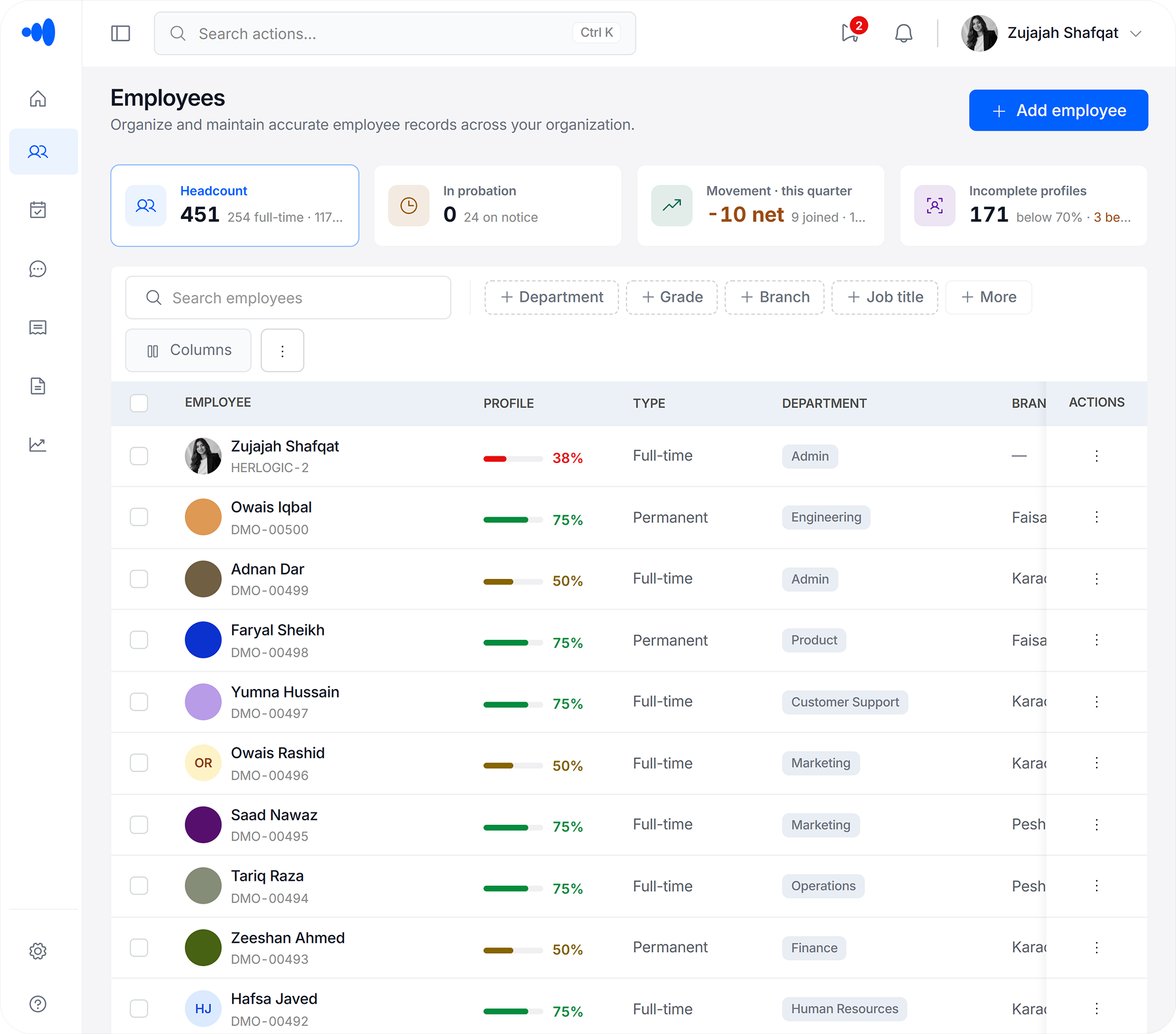Open the analytics chart icon in sidebar

click(x=38, y=445)
